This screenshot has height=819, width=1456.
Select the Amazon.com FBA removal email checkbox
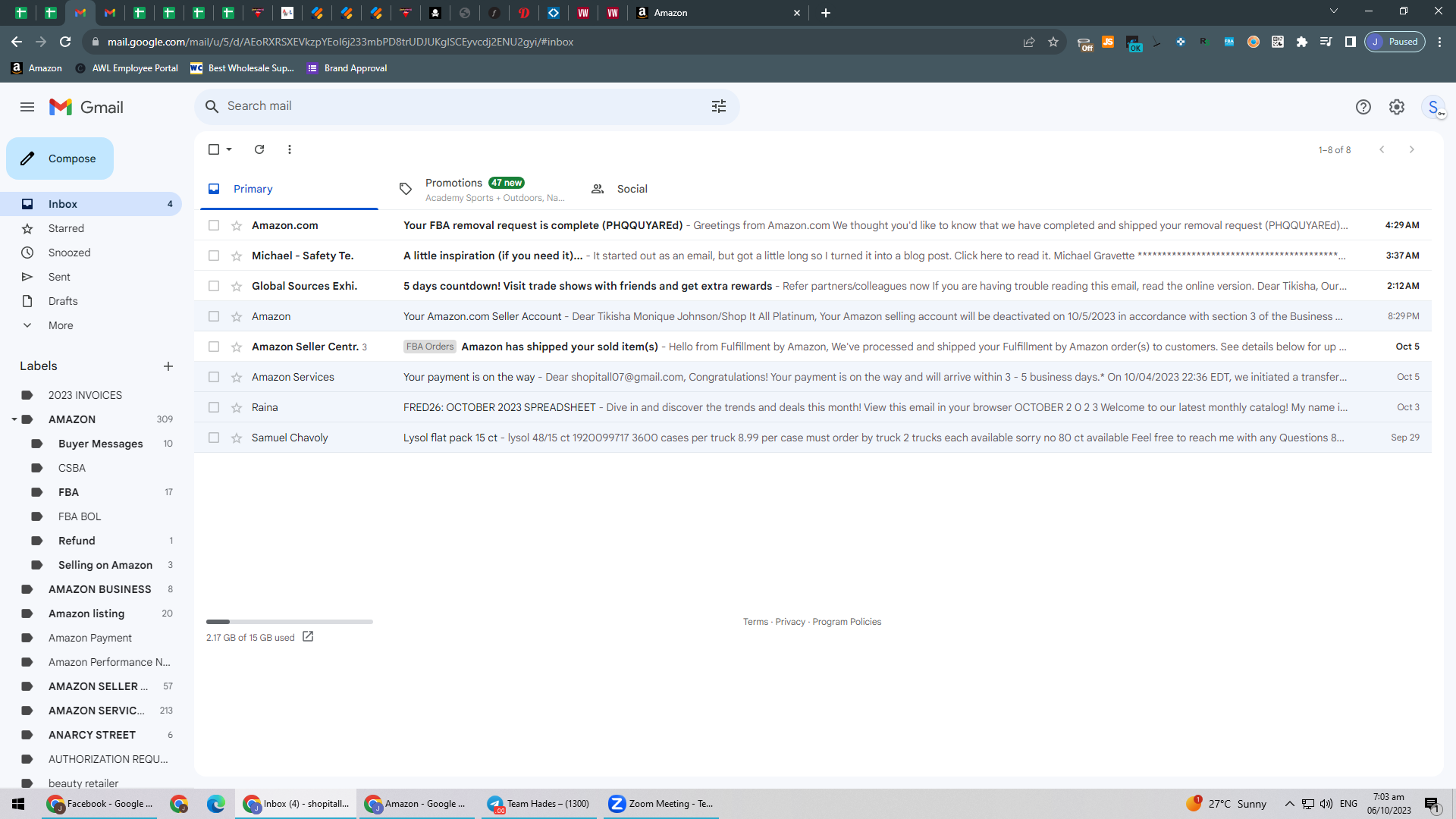click(x=214, y=225)
